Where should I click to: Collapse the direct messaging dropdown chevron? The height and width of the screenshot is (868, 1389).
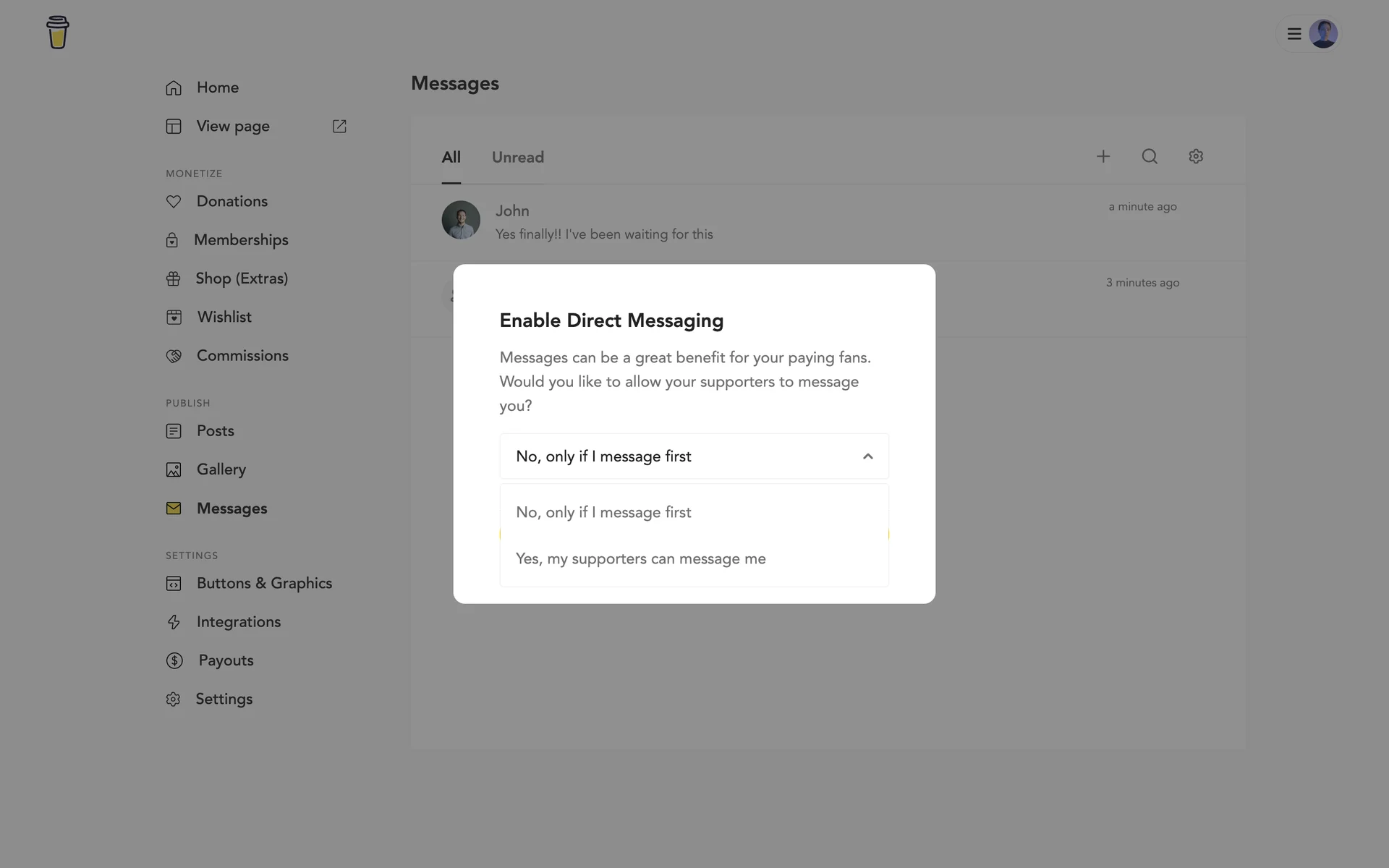click(867, 456)
